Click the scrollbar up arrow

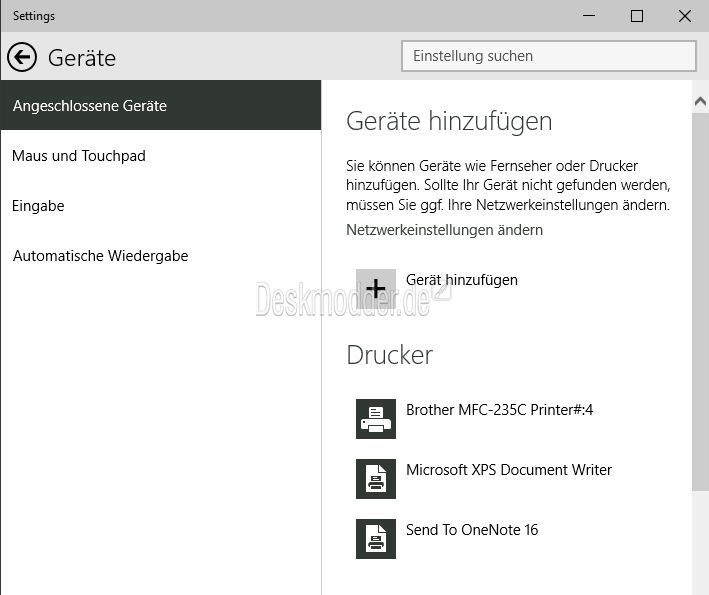(700, 102)
